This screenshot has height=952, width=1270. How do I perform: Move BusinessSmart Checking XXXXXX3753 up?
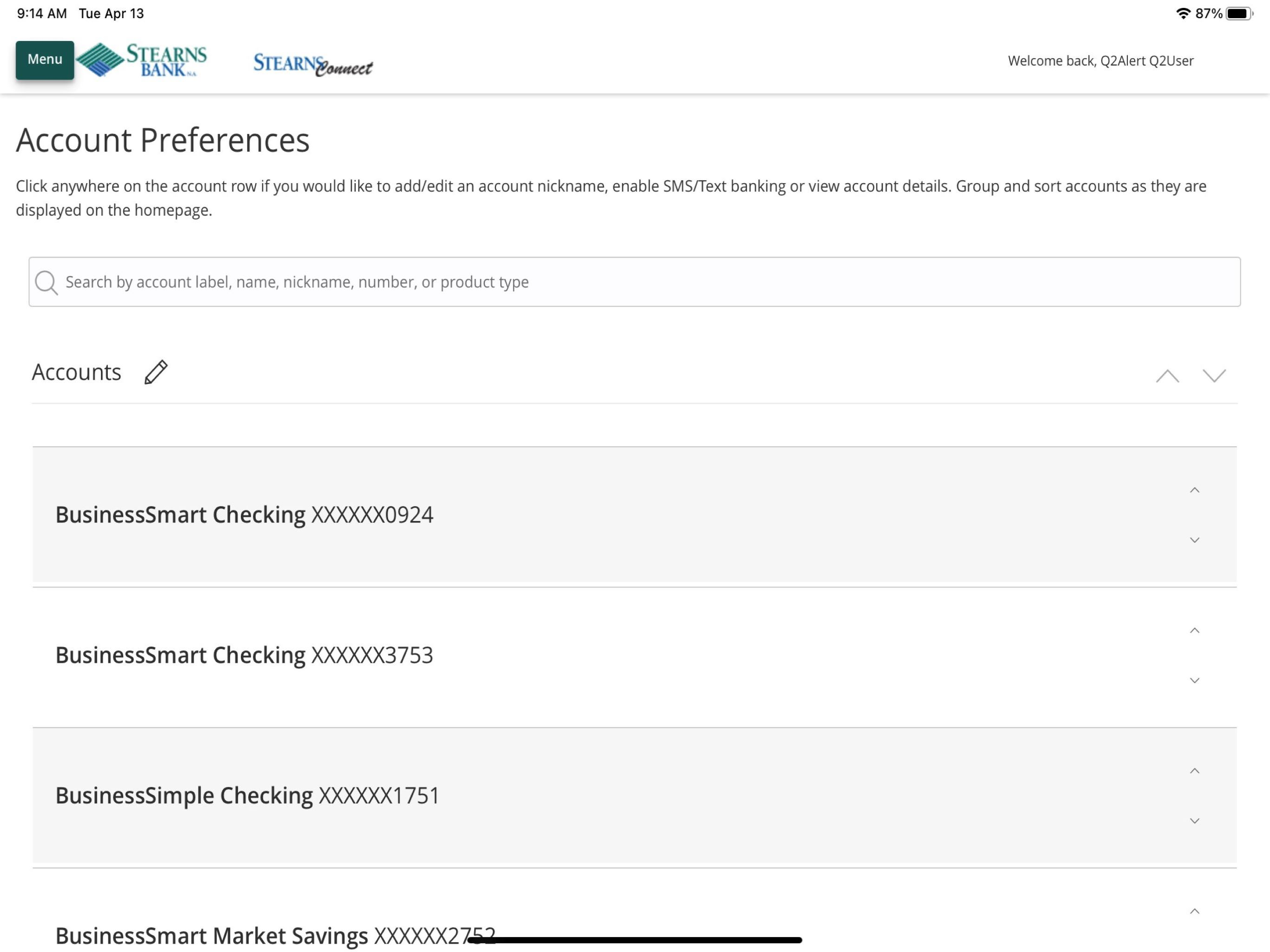[1195, 630]
